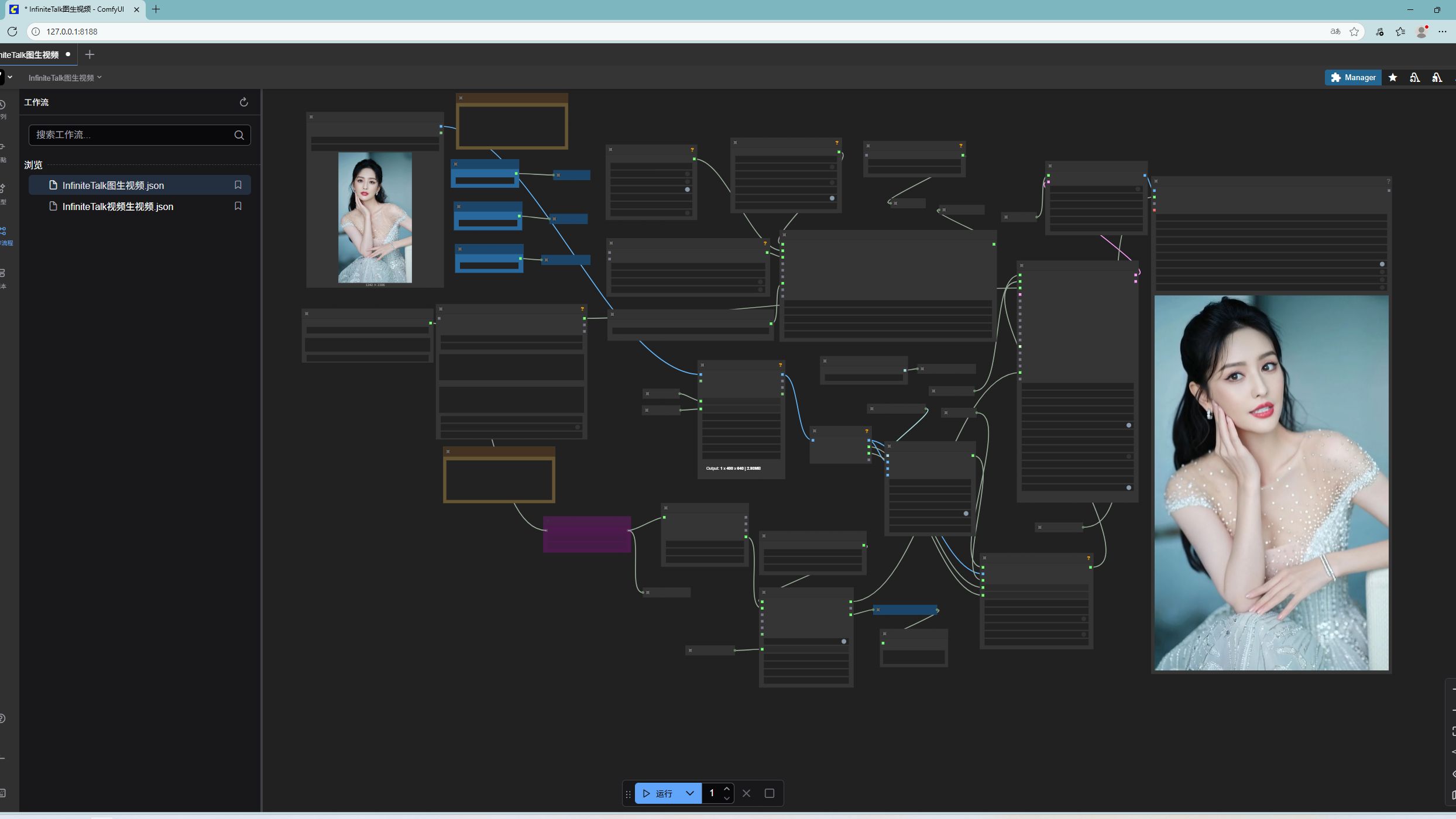Image resolution: width=1456 pixels, height=819 pixels.
Task: Open the browser media control icon
Action: click(x=1379, y=32)
